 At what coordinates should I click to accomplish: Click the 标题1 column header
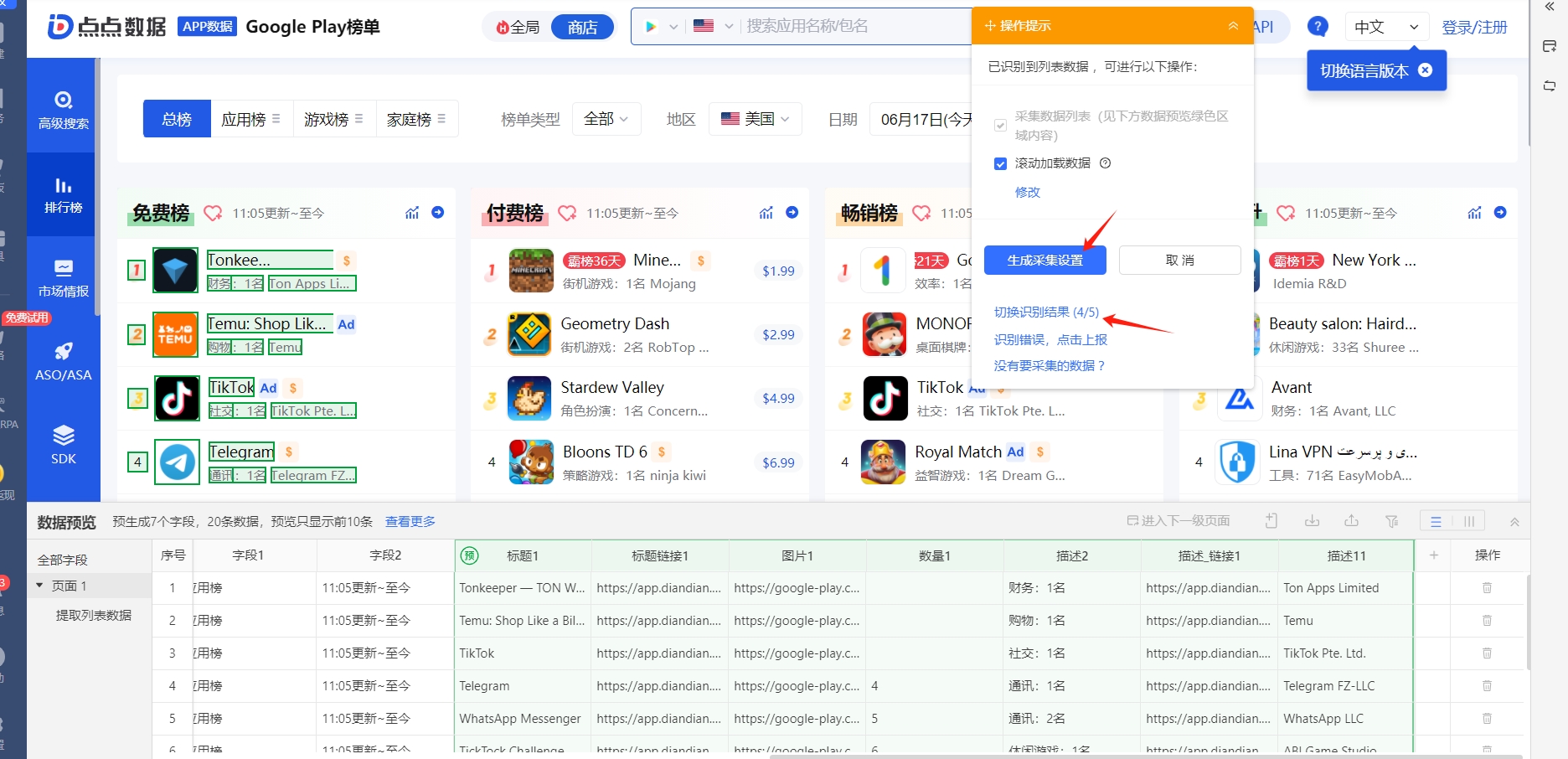(x=522, y=555)
